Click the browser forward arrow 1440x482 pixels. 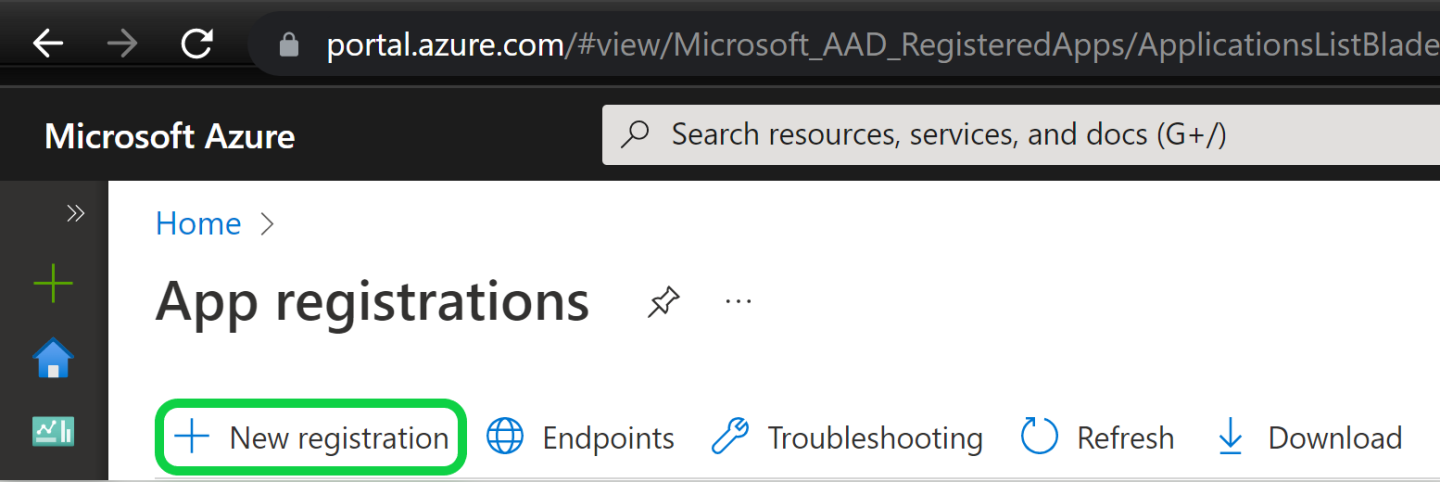pos(122,44)
